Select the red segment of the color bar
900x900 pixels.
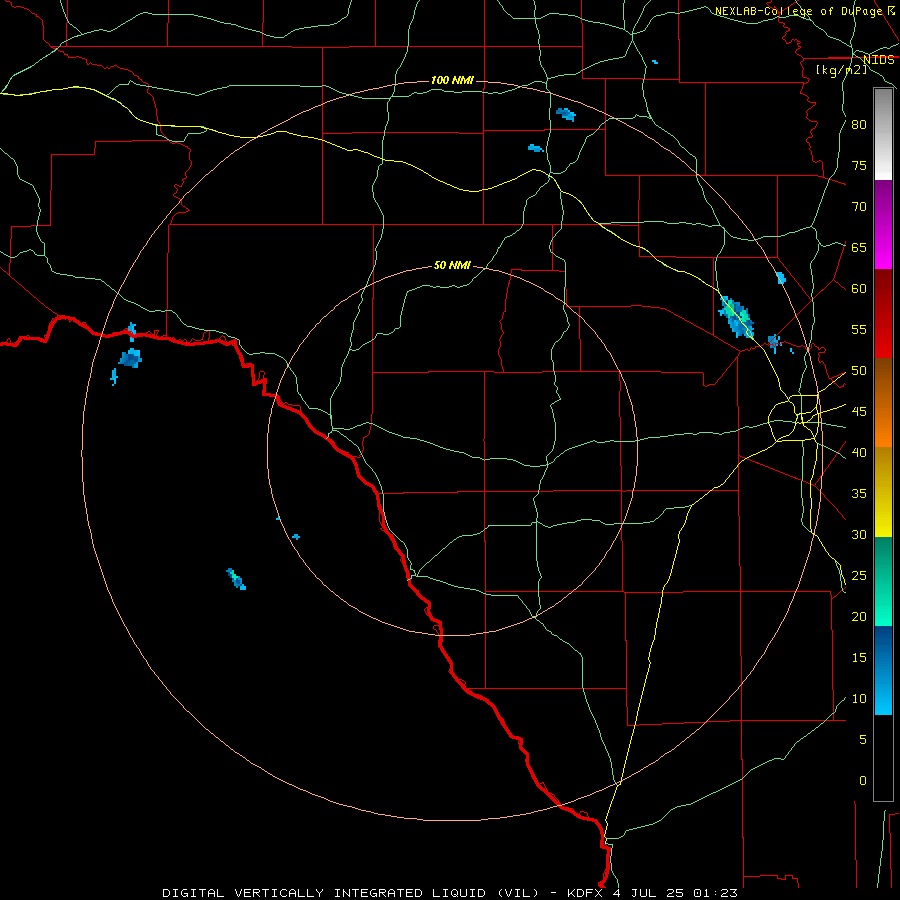click(x=883, y=314)
